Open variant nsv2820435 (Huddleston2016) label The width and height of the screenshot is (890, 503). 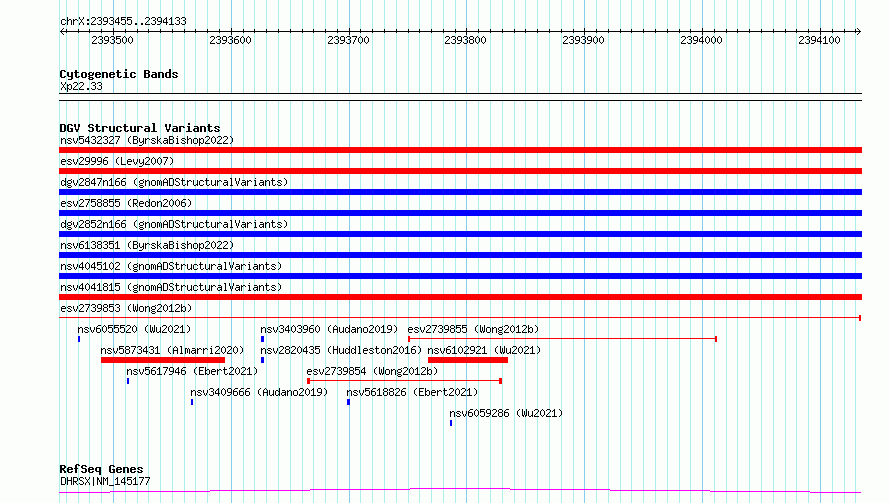click(341, 350)
